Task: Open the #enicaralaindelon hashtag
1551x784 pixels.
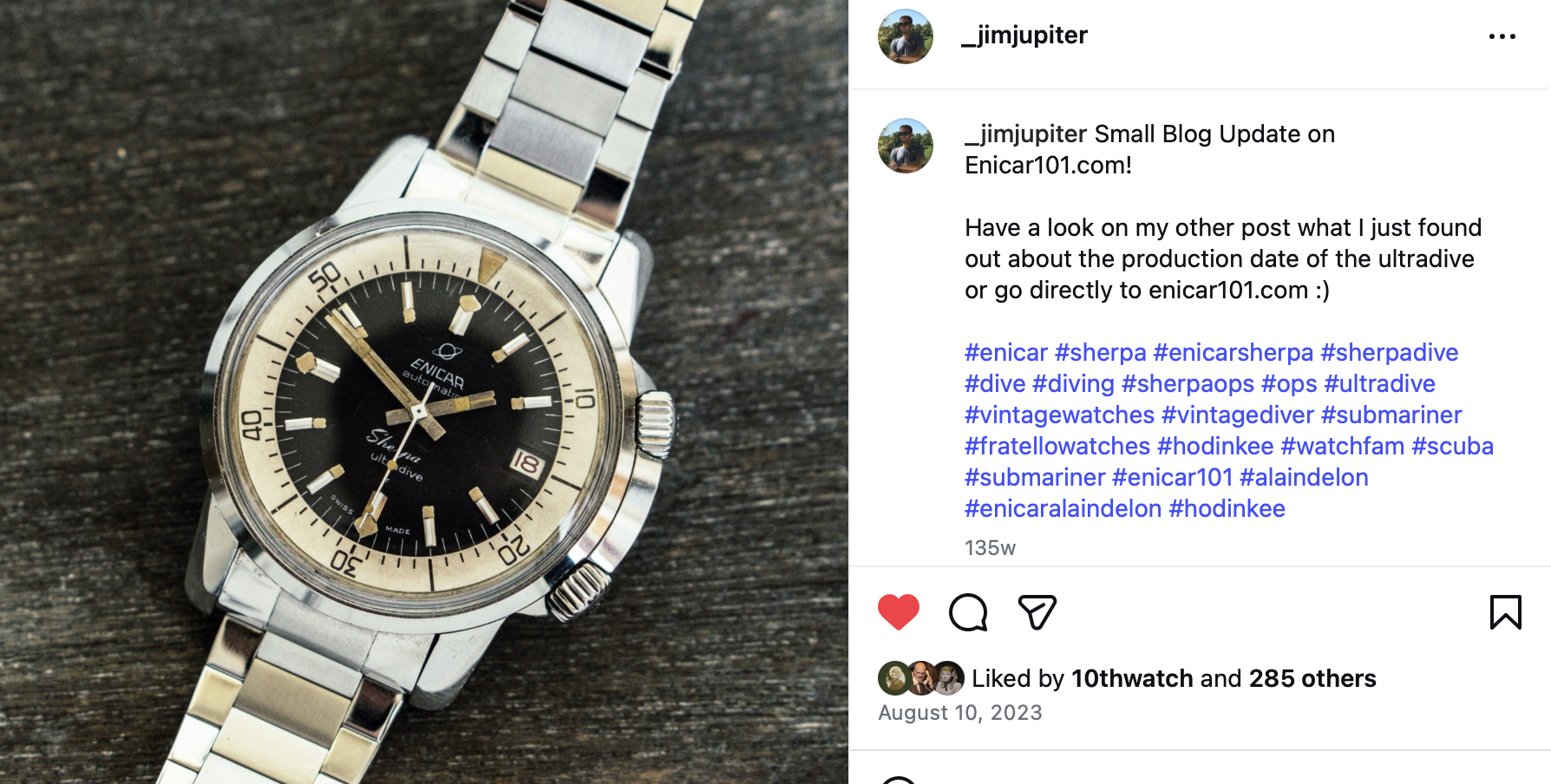Action: coord(1063,509)
